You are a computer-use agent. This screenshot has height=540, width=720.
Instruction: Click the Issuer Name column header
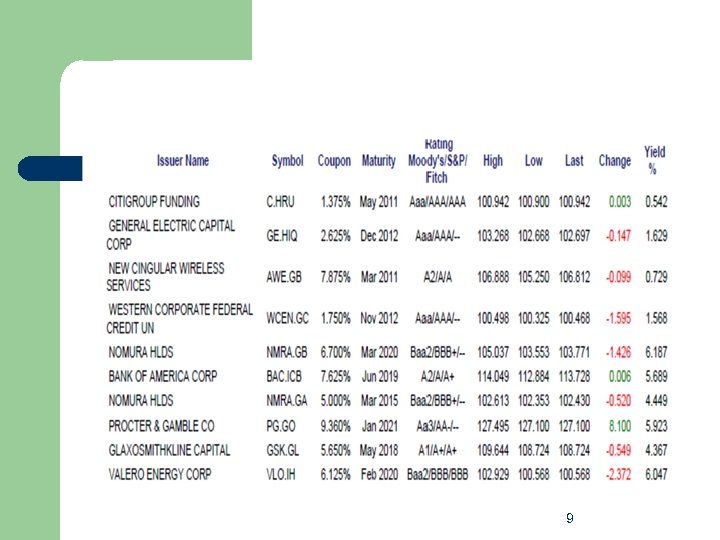coord(183,161)
